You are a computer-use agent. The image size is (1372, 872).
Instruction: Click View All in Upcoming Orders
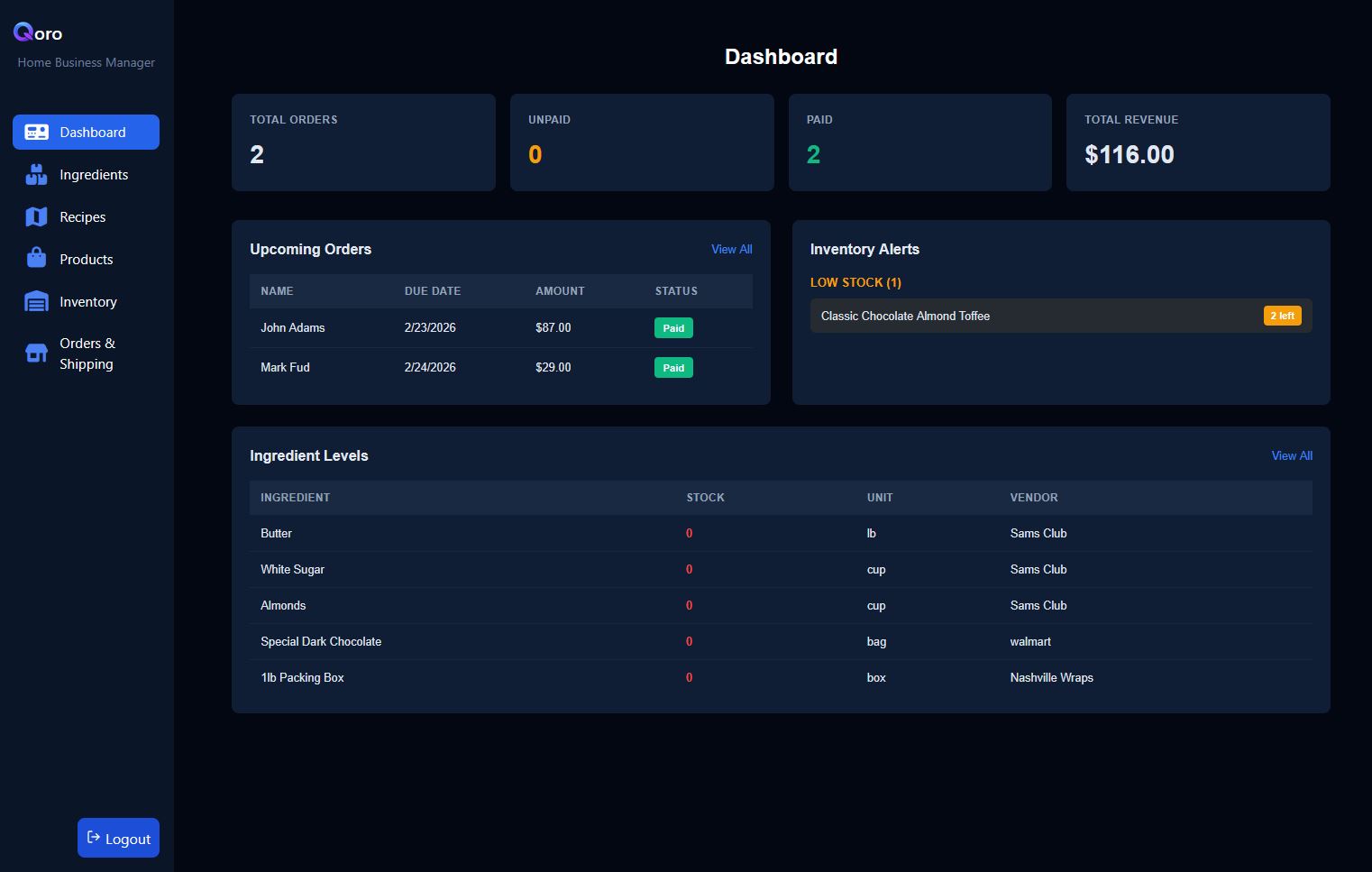click(x=731, y=249)
